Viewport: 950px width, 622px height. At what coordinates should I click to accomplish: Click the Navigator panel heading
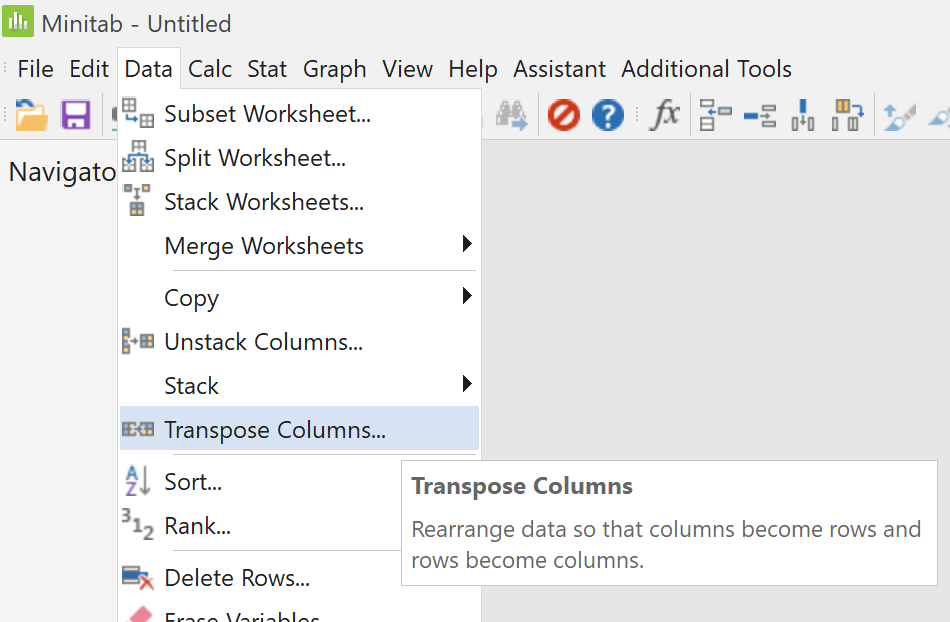[x=62, y=172]
